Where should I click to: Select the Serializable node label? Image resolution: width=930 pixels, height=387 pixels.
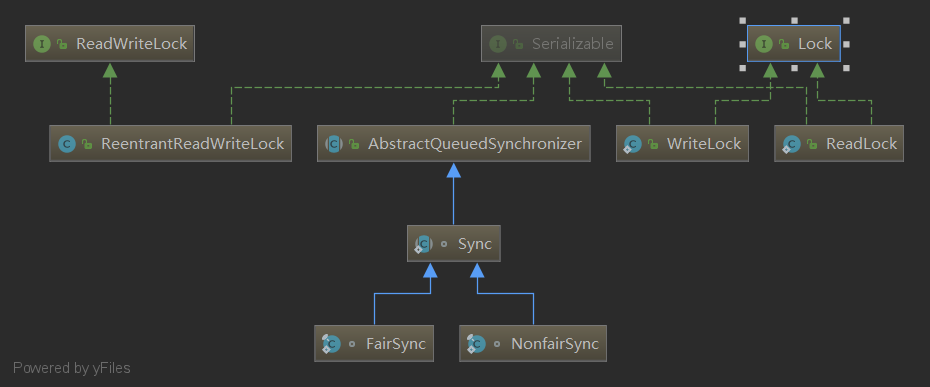tap(572, 44)
